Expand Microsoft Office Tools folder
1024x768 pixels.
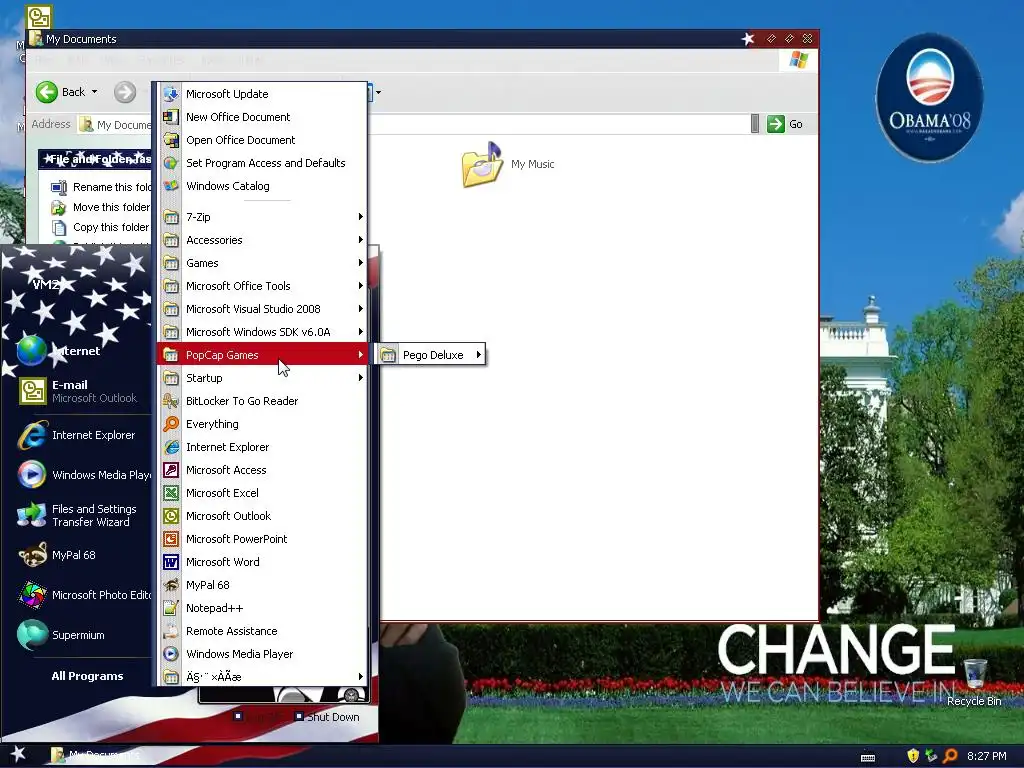[x=261, y=286]
